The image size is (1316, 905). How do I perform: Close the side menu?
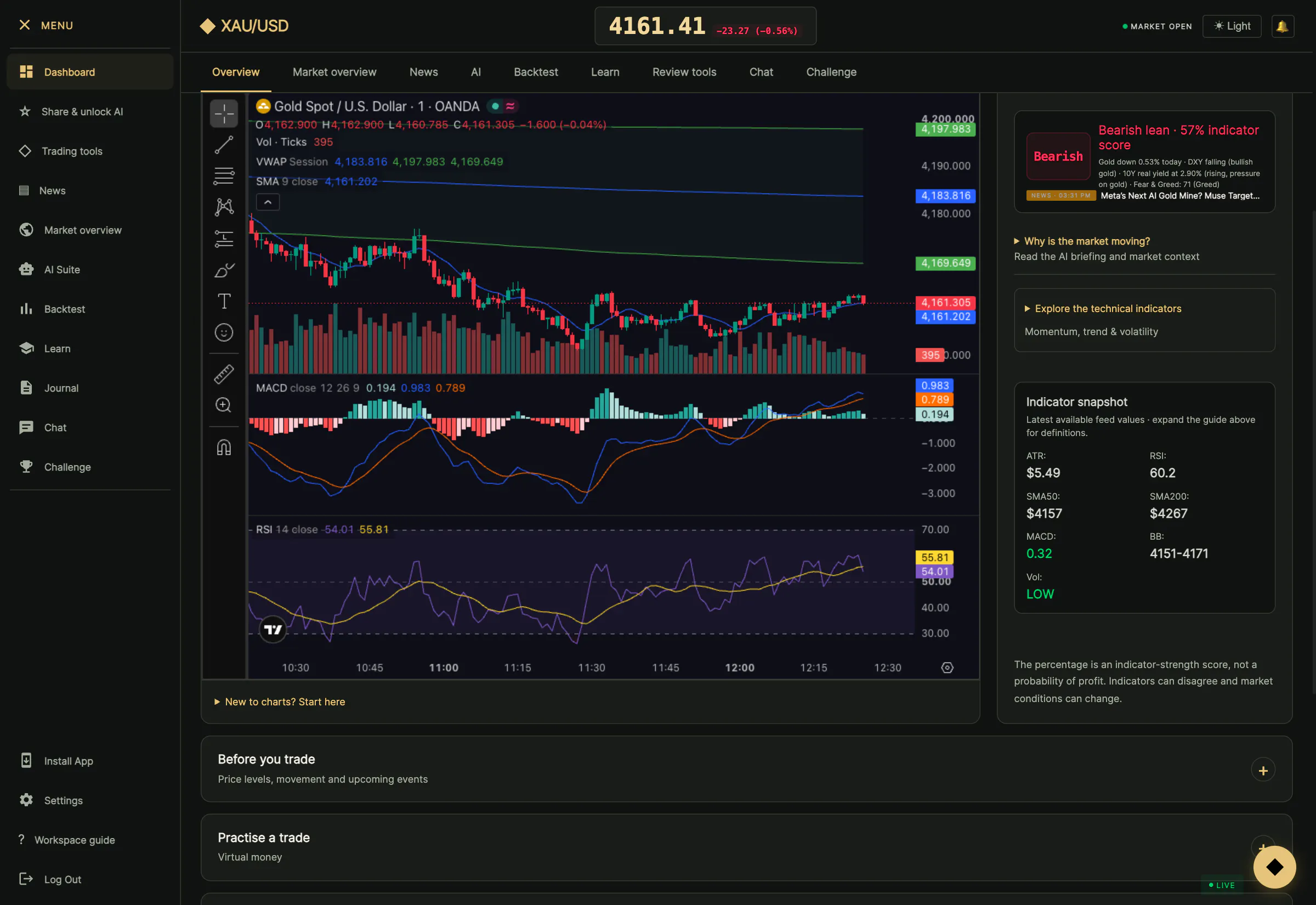coord(24,25)
